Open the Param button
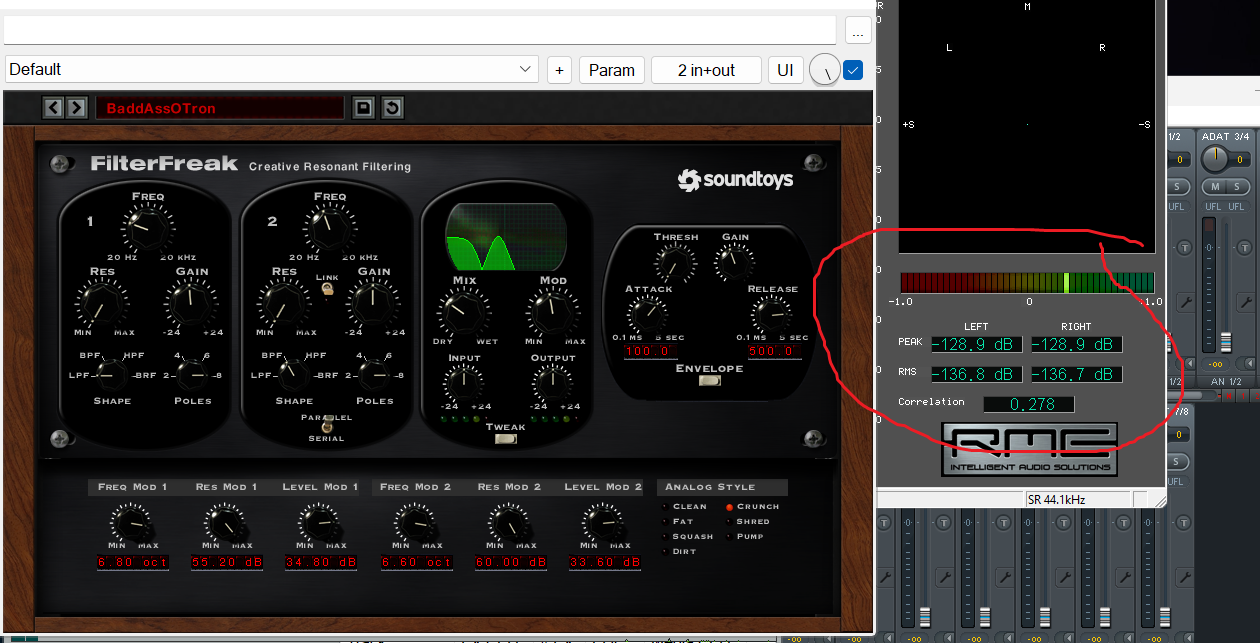The image size is (1260, 643). click(x=611, y=70)
